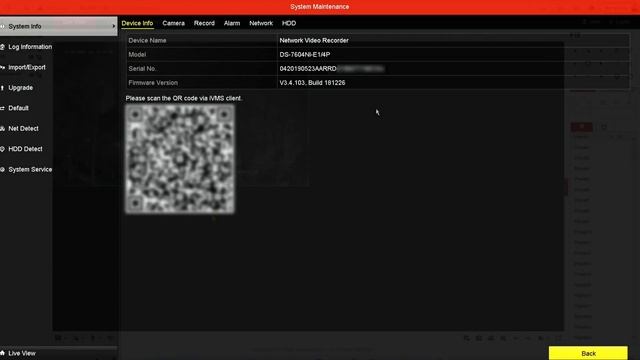Switch to Network tab
640x360 pixels.
[x=261, y=23]
